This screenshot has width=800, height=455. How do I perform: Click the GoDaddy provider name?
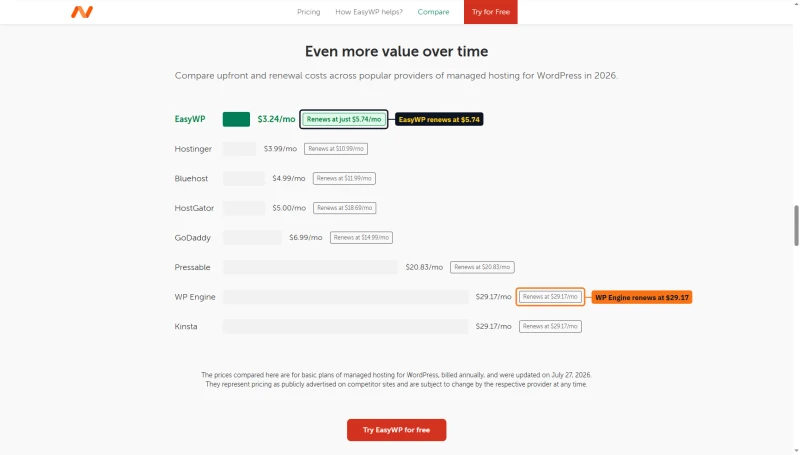pyautogui.click(x=192, y=238)
